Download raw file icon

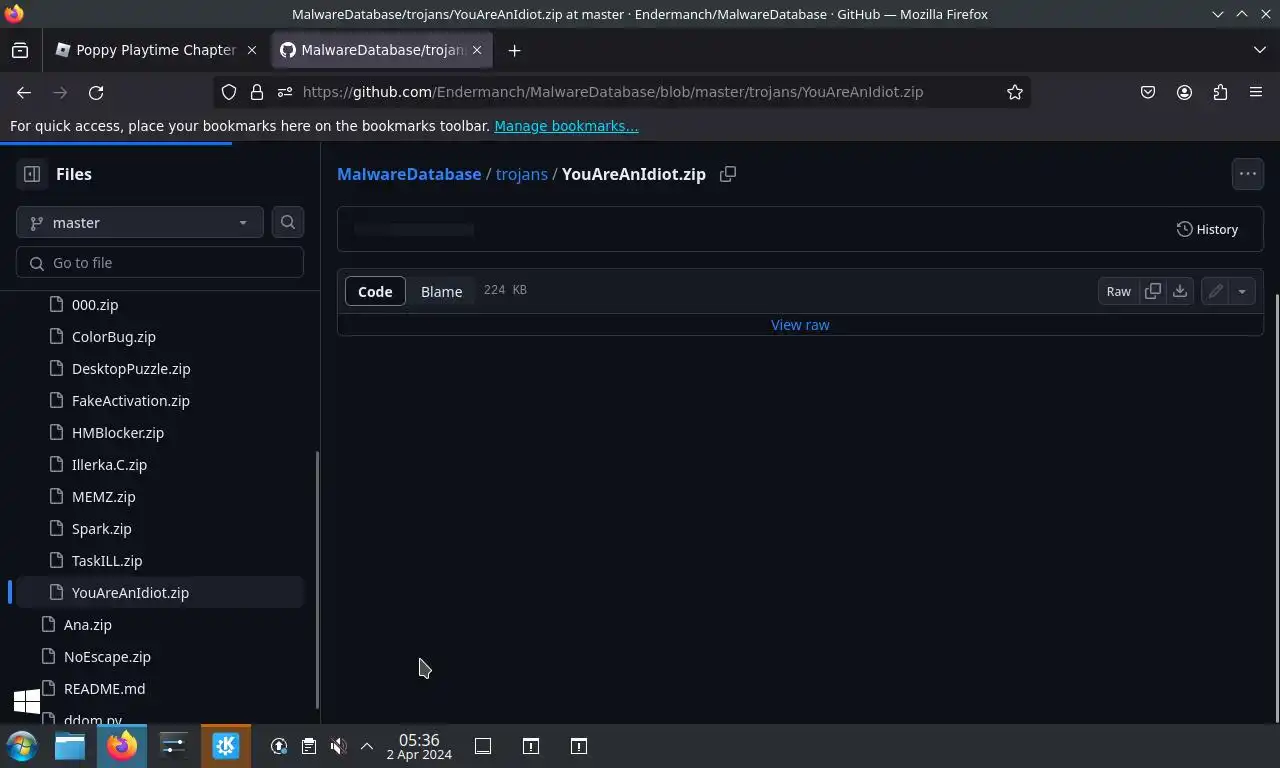pos(1180,291)
